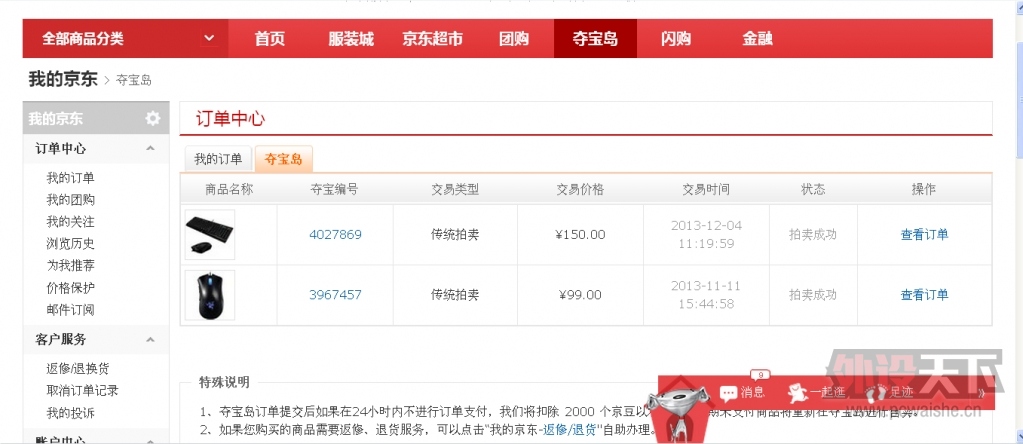Click the 夺宝岛 breadcrumb link

click(x=134, y=80)
